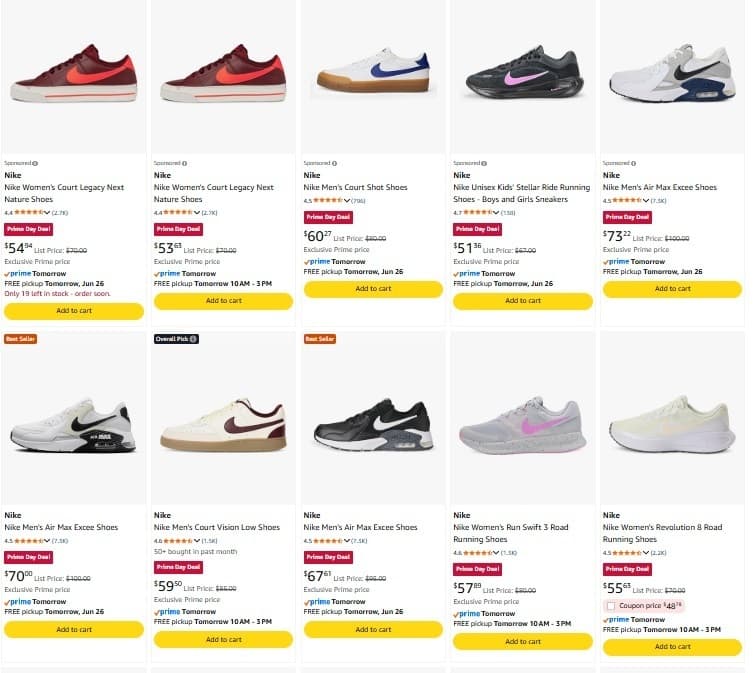Open Nike Women's Revolution 8 Road Running Shoes
The height and width of the screenshot is (673, 753).
point(662,533)
